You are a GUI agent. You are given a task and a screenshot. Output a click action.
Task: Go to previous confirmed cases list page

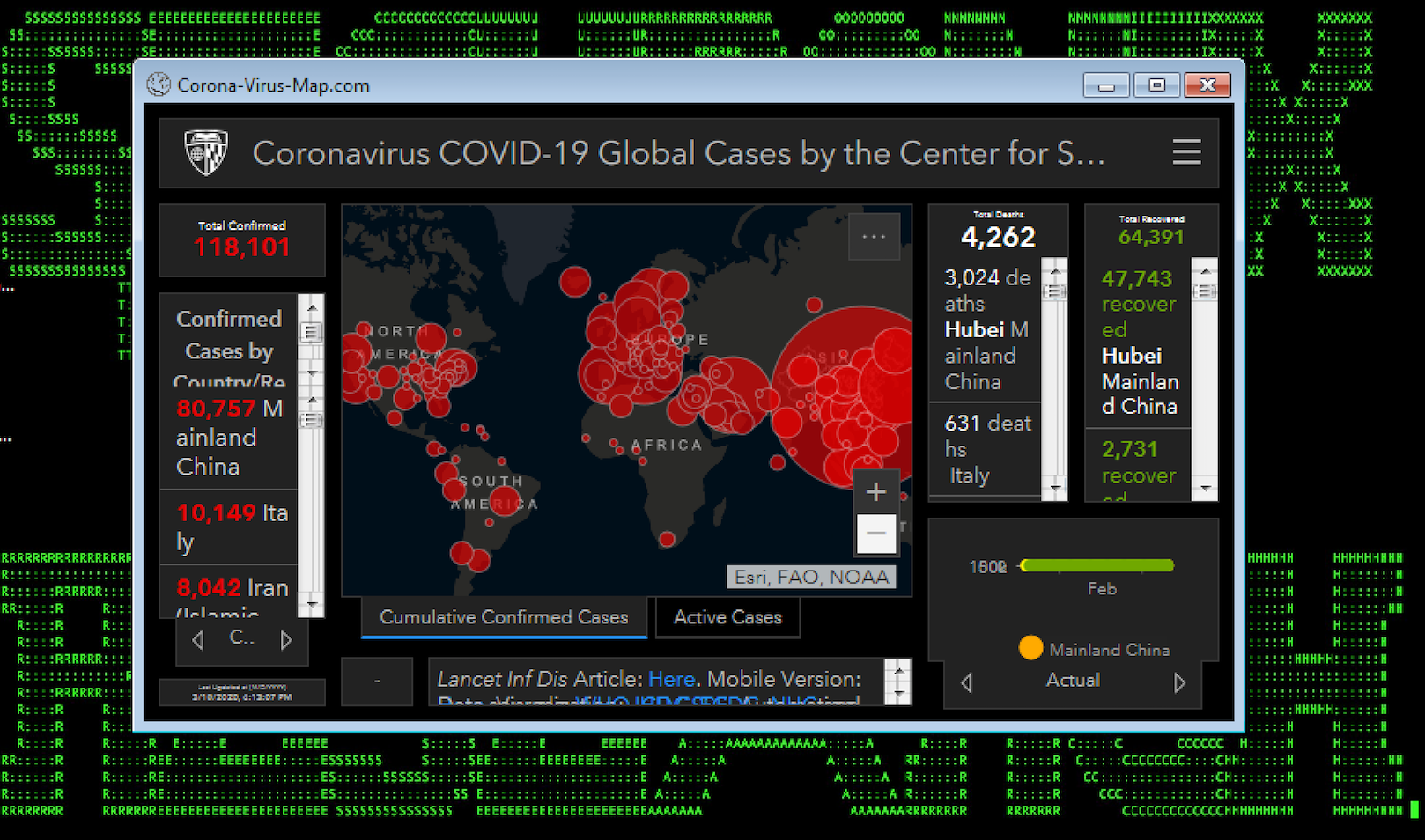tap(198, 640)
